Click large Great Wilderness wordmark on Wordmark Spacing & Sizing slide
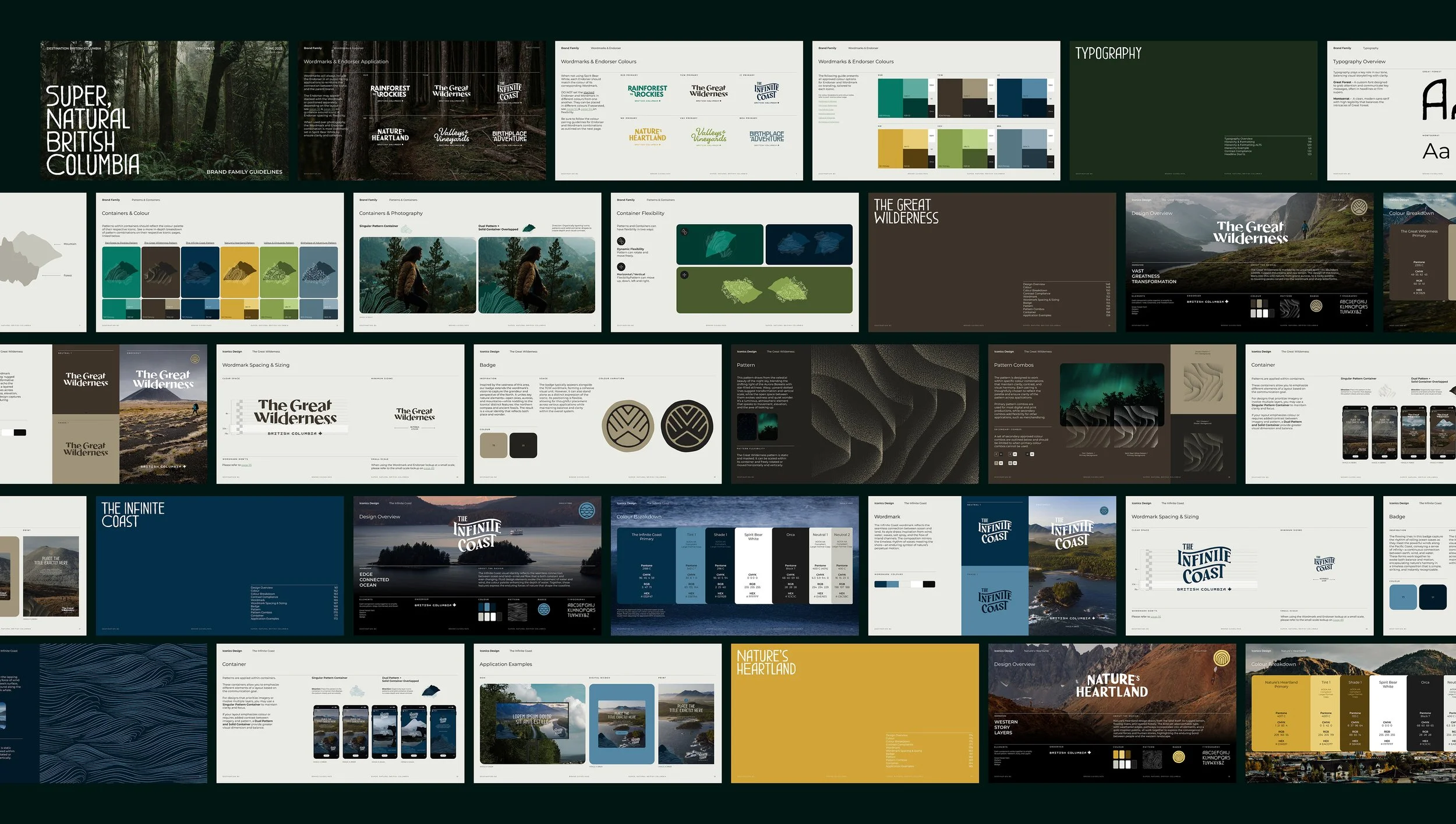The height and width of the screenshot is (824, 1456). point(295,412)
